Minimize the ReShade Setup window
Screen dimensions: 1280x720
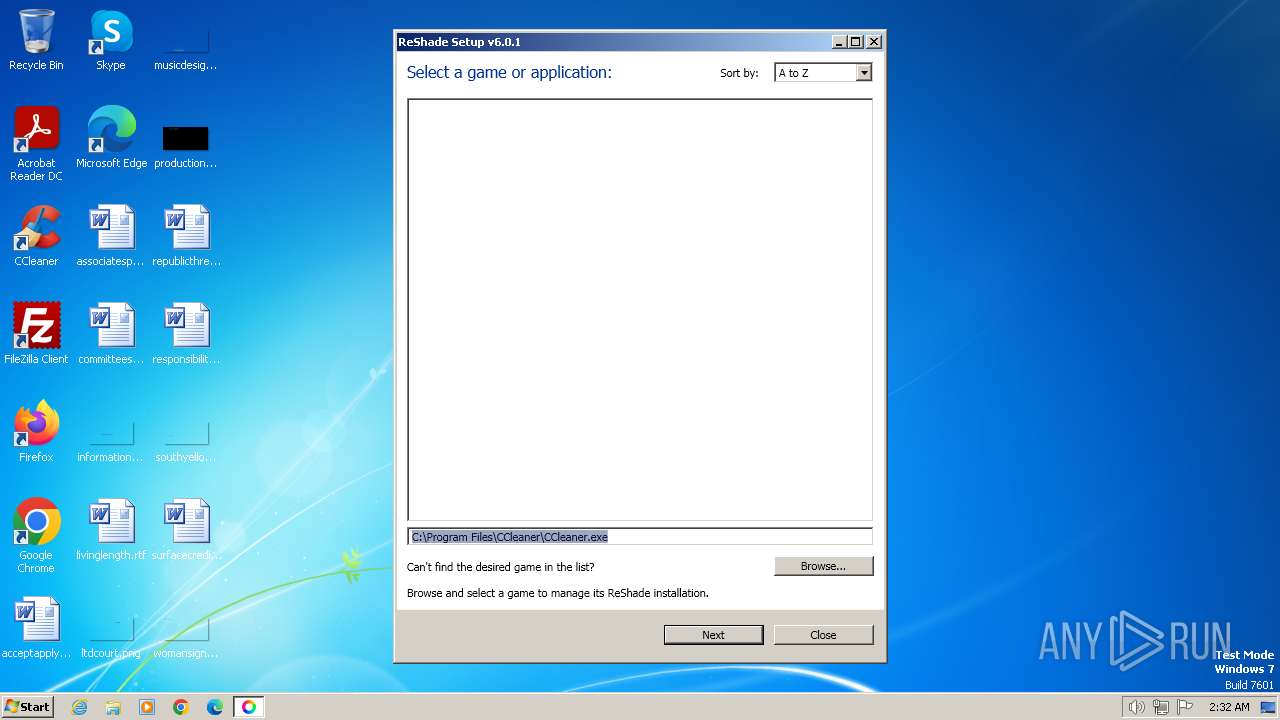[x=839, y=42]
